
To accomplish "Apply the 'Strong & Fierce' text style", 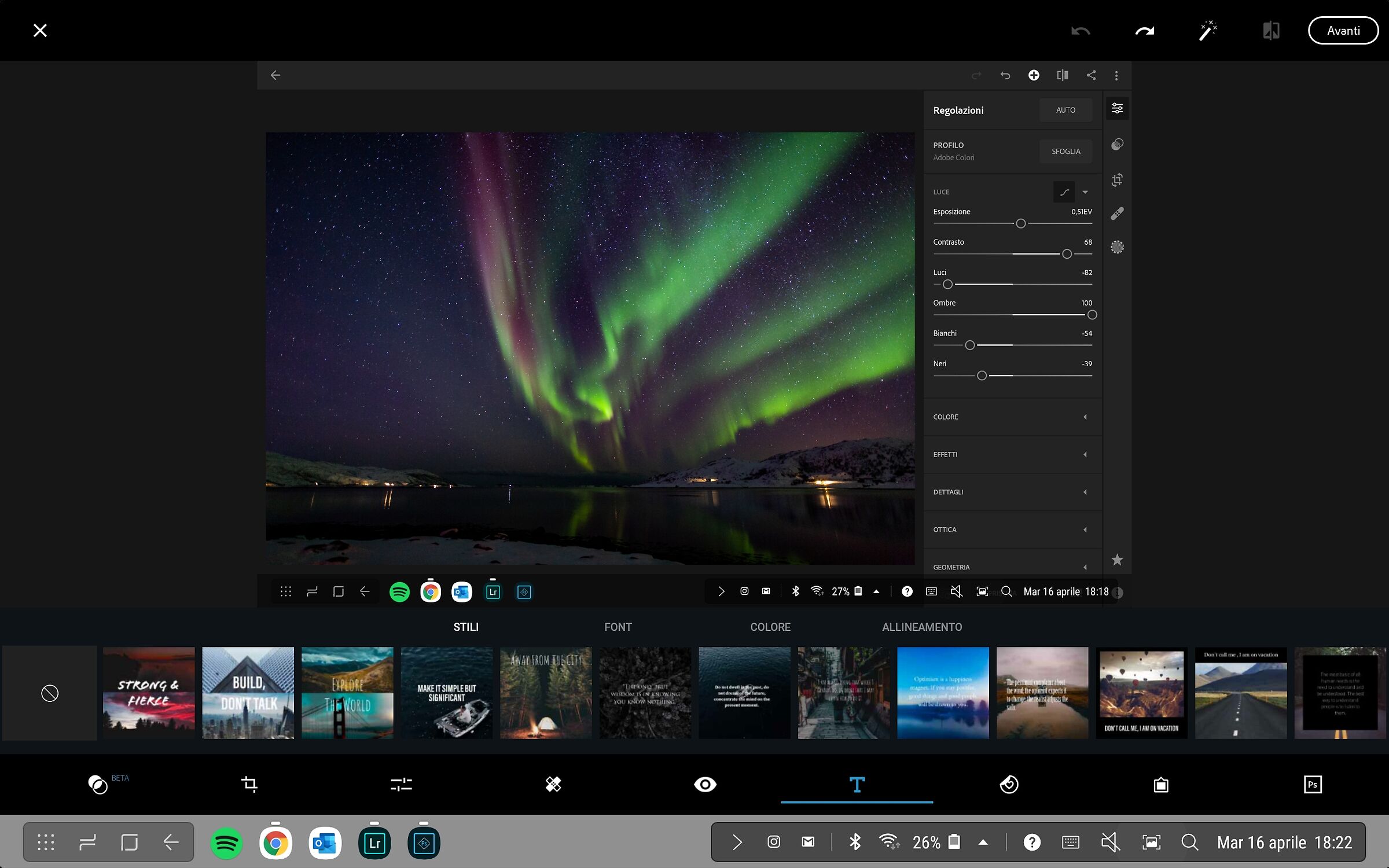I will pyautogui.click(x=149, y=693).
